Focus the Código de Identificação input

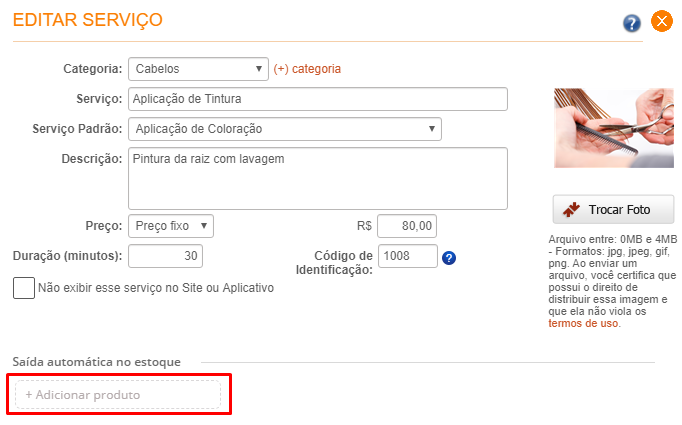point(408,256)
